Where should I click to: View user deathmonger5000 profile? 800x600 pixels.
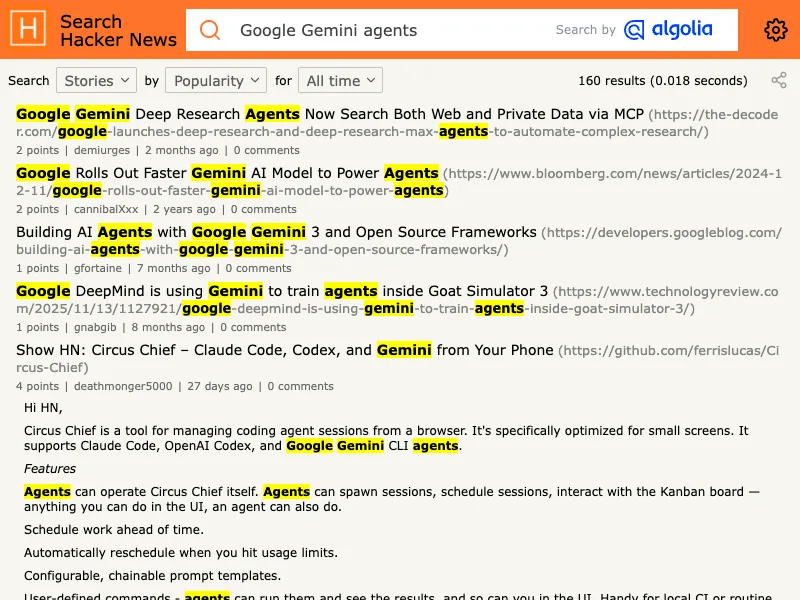[x=123, y=386]
